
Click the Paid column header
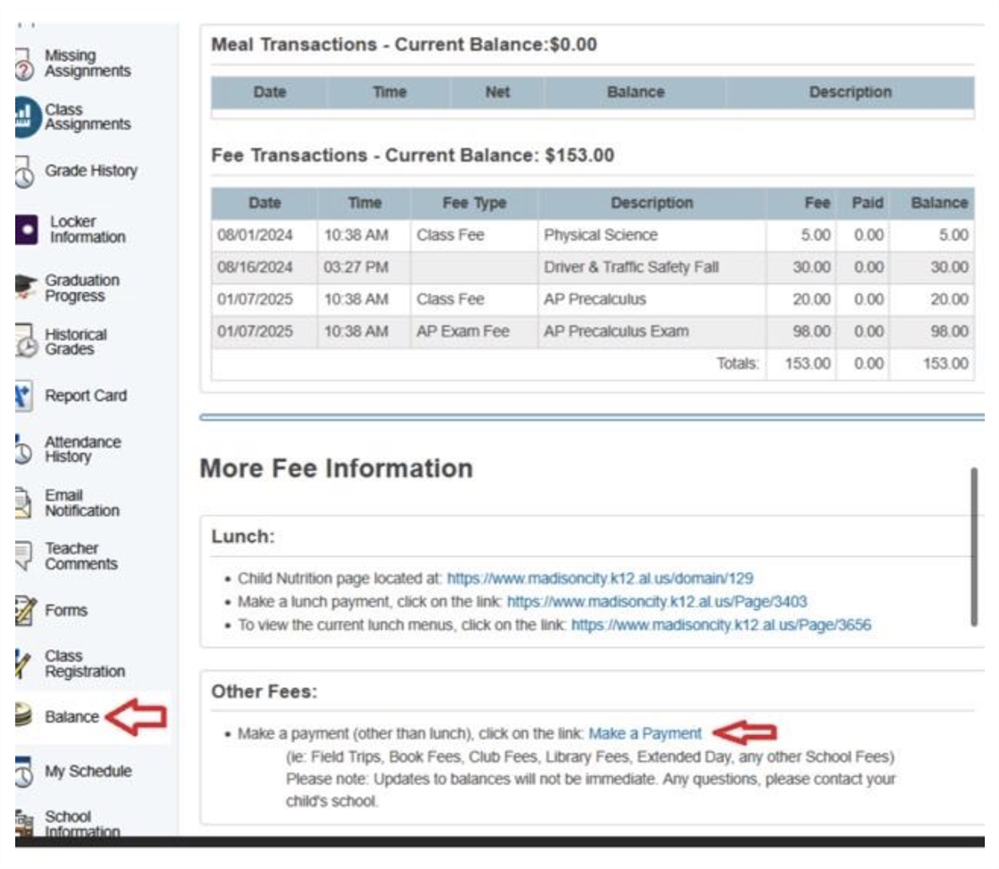pos(863,203)
